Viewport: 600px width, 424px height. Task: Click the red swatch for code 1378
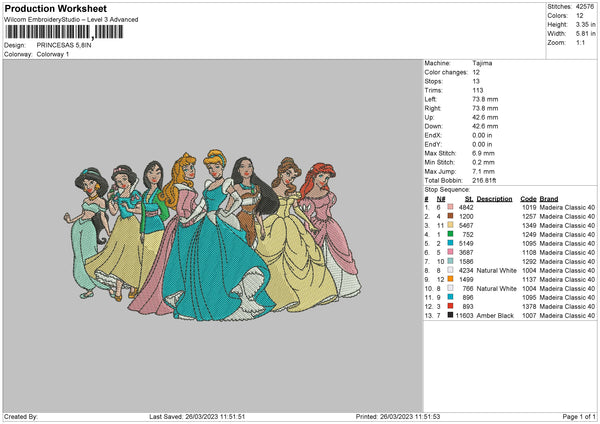pos(450,306)
